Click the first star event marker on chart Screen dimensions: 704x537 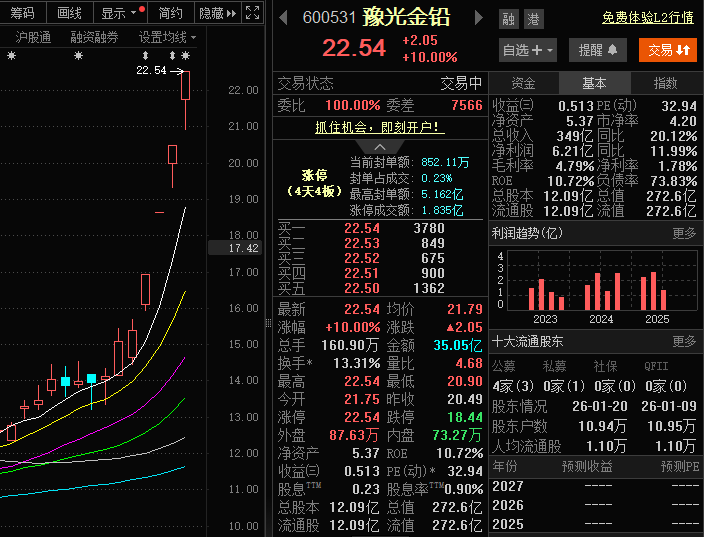(12, 56)
